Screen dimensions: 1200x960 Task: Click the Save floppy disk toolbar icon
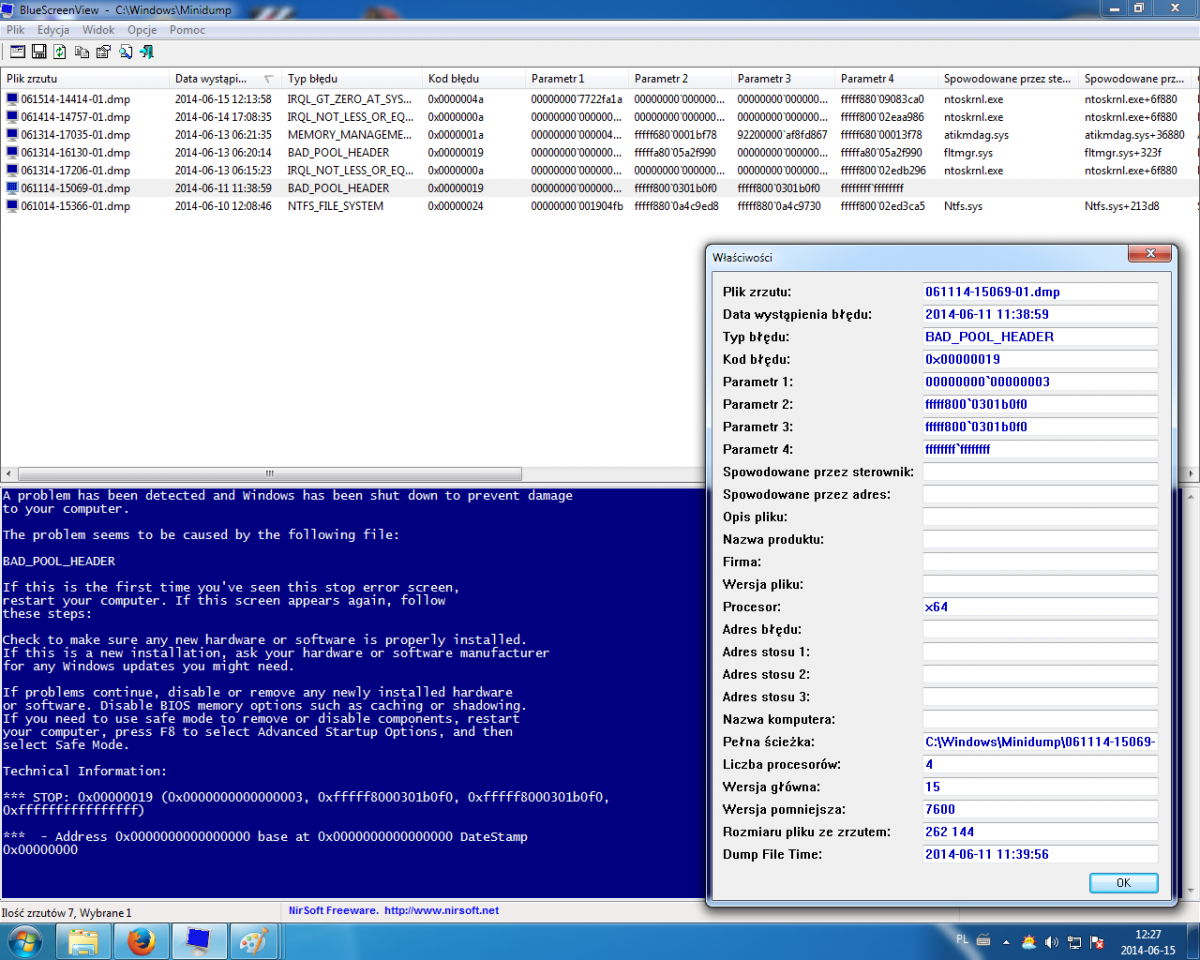(39, 52)
